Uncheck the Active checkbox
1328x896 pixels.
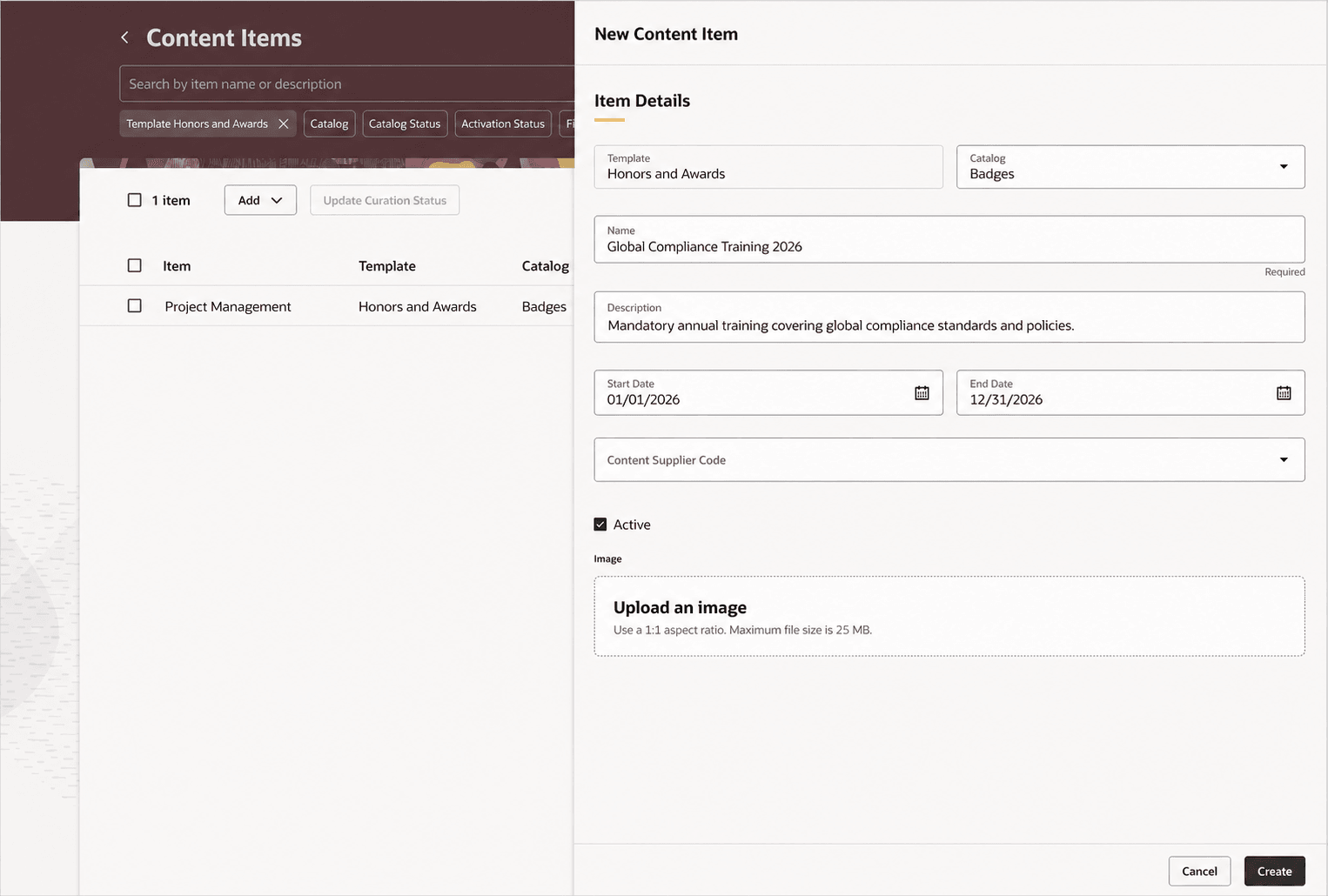(x=600, y=525)
